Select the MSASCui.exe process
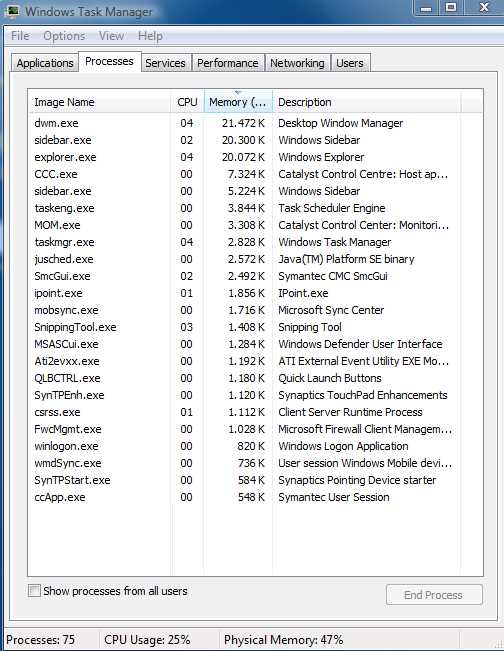504x651 pixels. click(245, 344)
